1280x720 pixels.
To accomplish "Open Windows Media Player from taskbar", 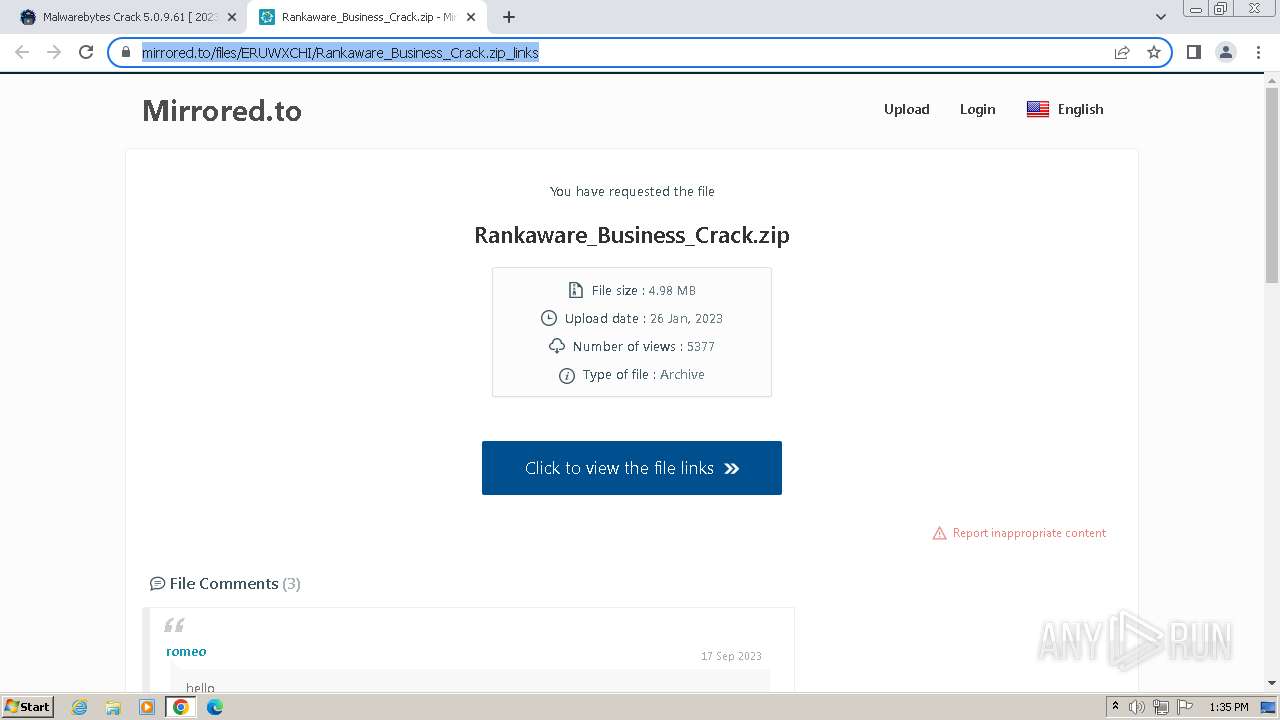I will (x=147, y=707).
